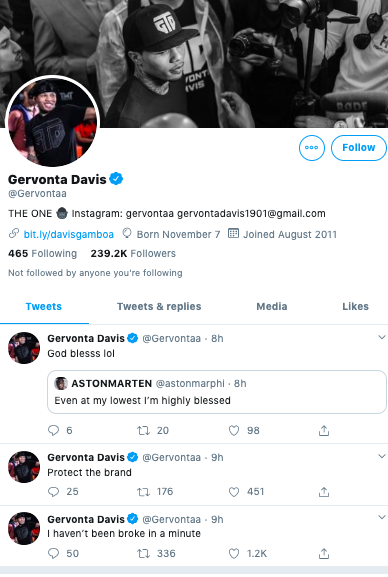
Task: Reply to "I haven't been broke in a minute"
Action: (x=54, y=553)
